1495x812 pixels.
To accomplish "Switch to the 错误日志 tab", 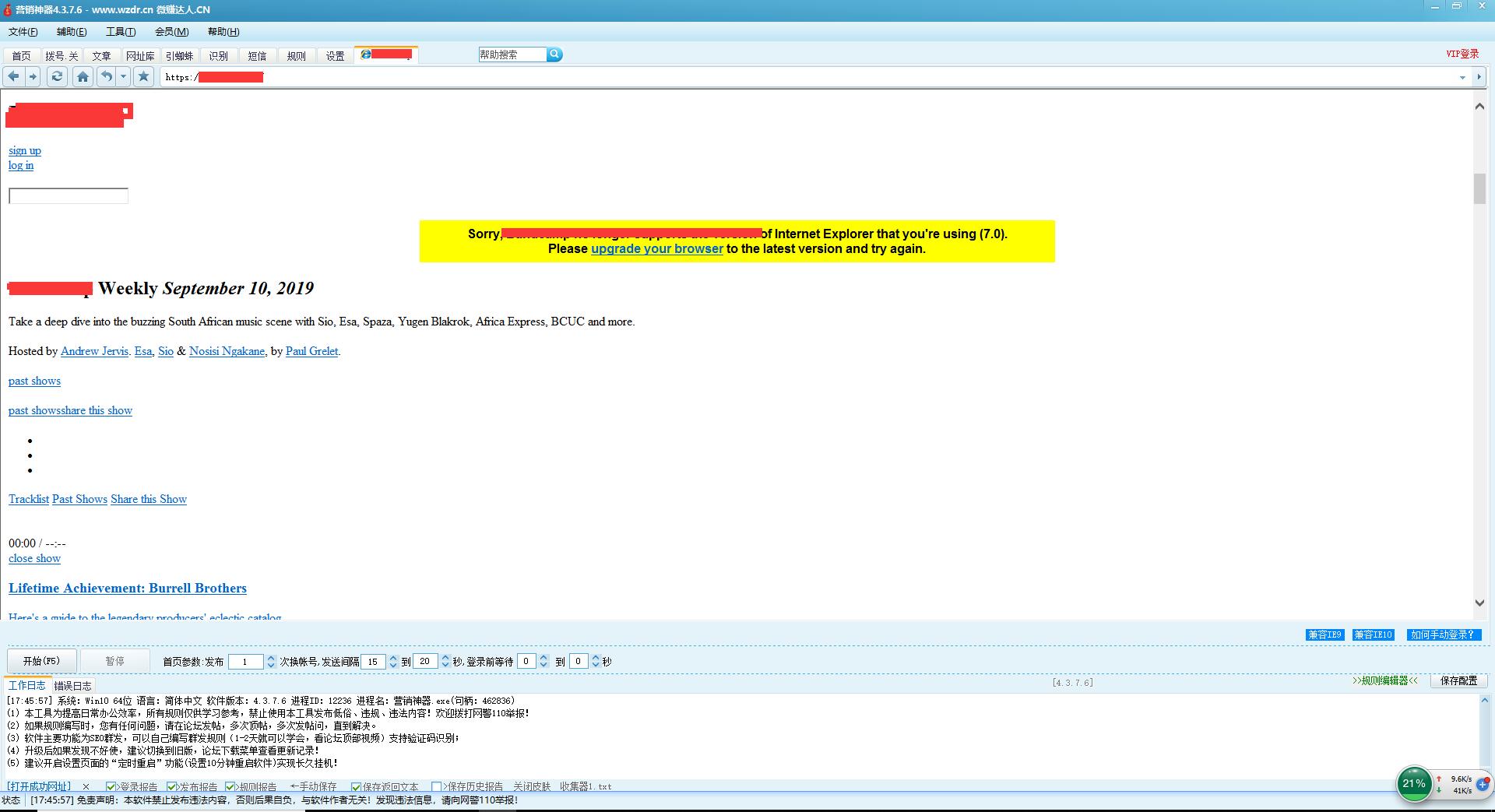I will pos(72,686).
